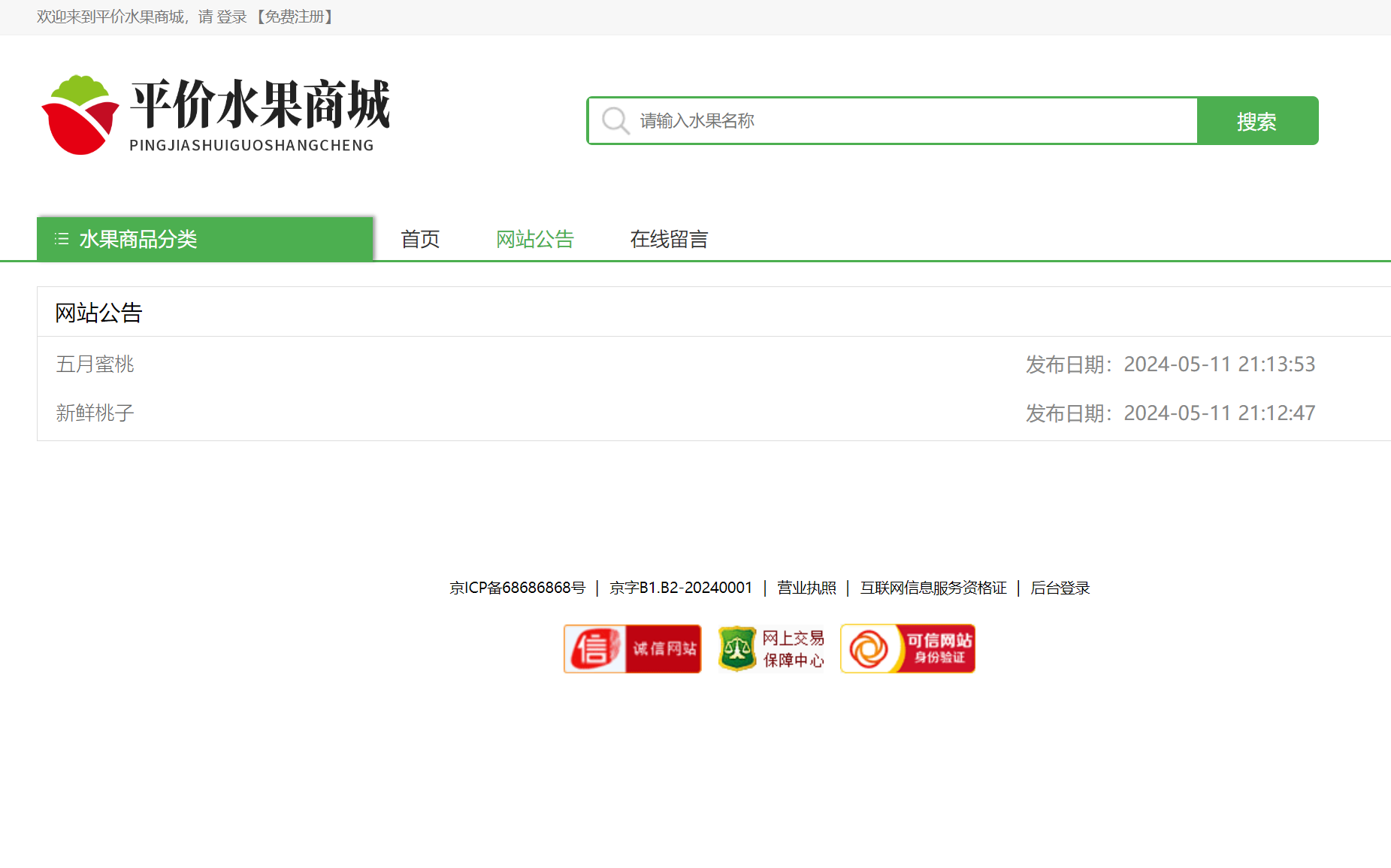Open the 五月蜜桃 announcement
The width and height of the screenshot is (1391, 868).
click(x=94, y=364)
